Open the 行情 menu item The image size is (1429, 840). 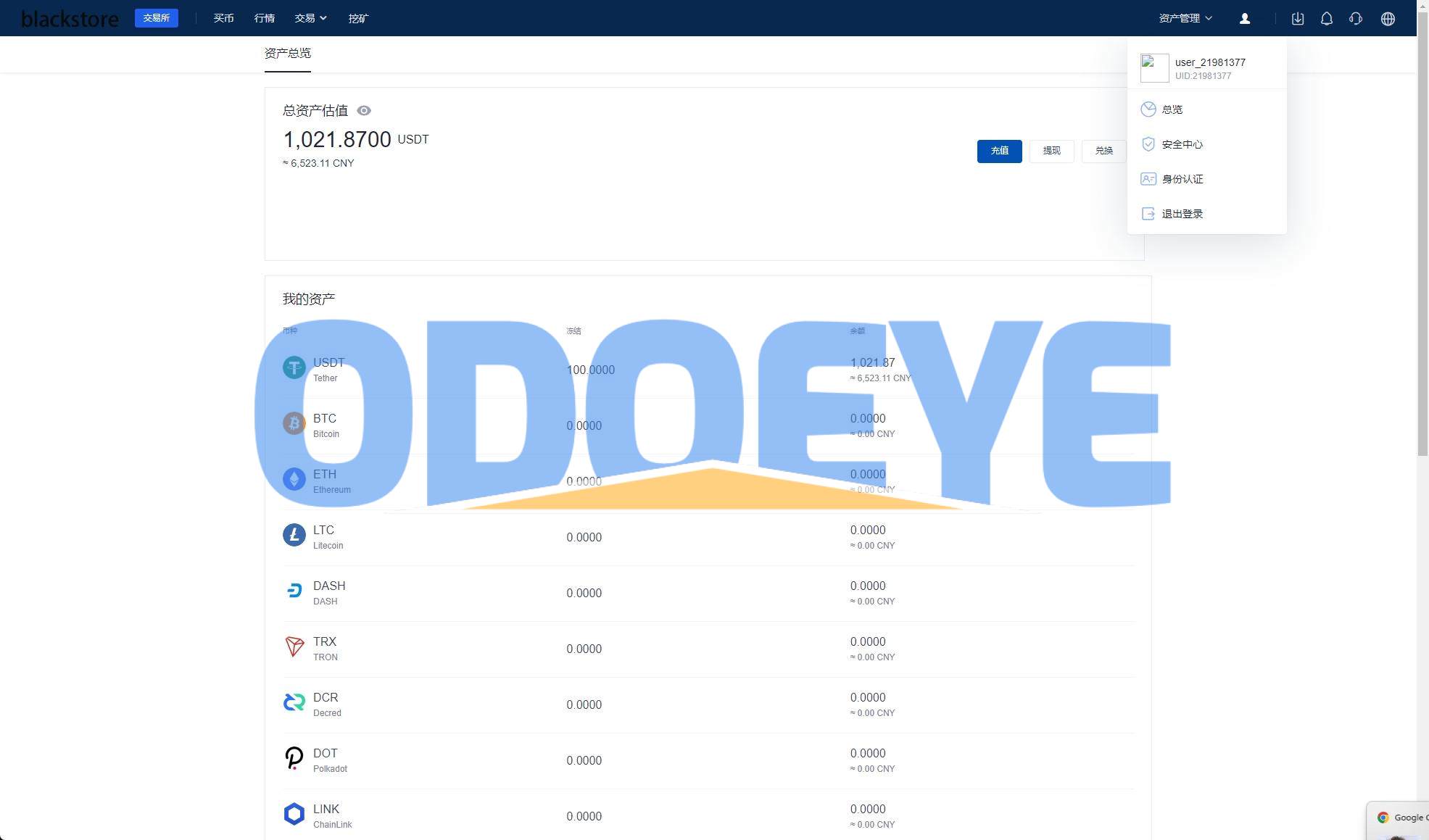(265, 18)
